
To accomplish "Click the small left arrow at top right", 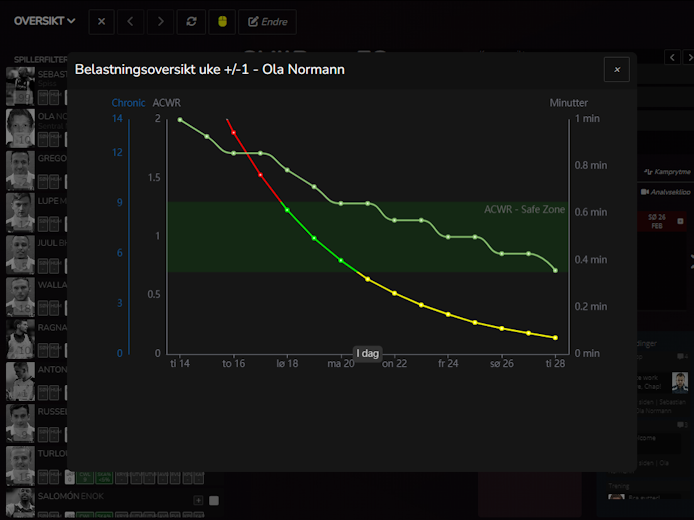I will (x=672, y=58).
